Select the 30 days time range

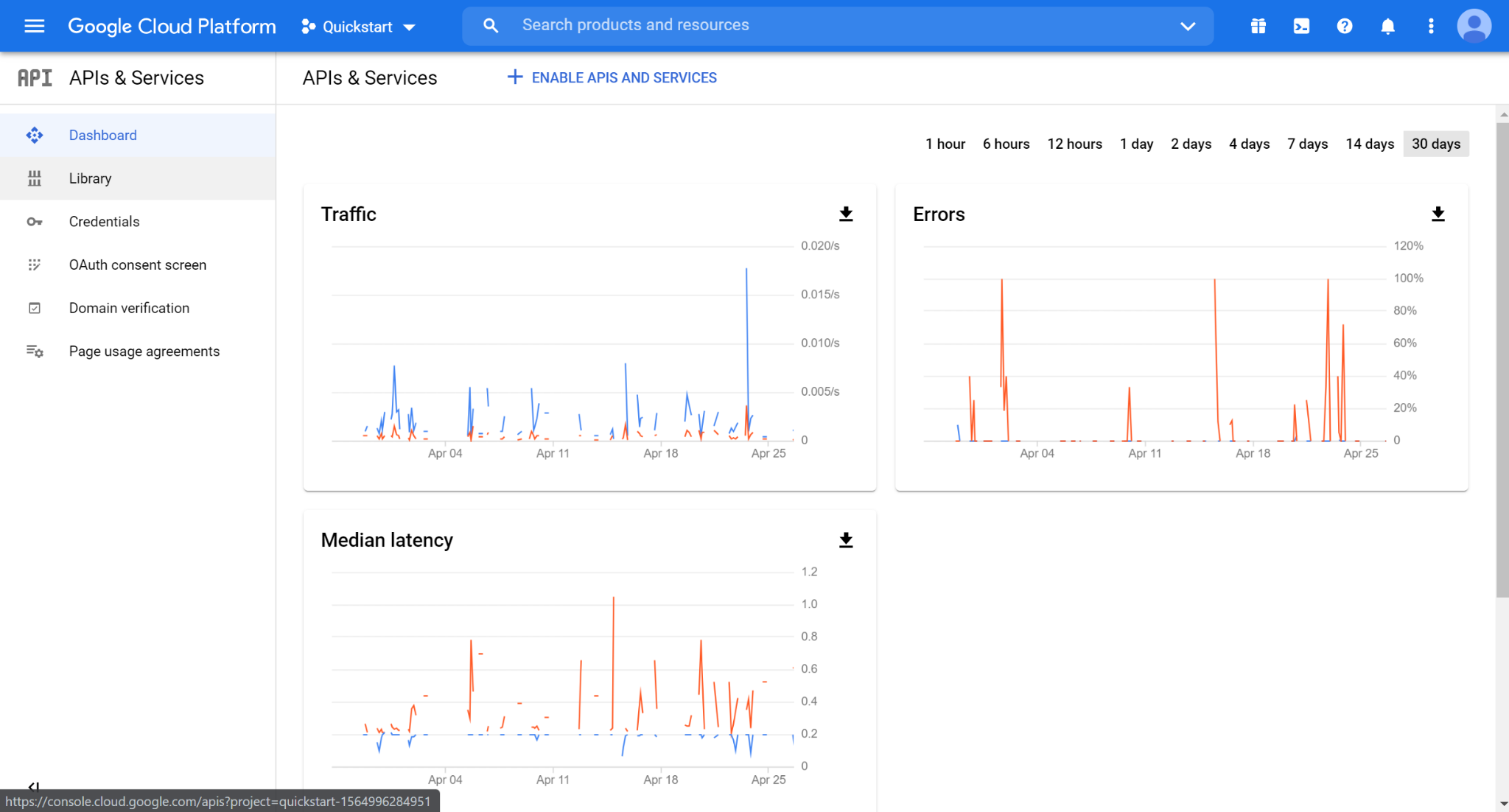pyautogui.click(x=1436, y=144)
